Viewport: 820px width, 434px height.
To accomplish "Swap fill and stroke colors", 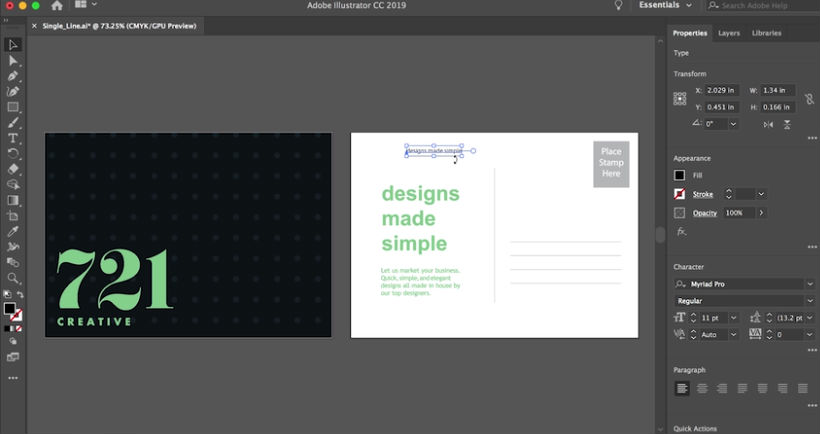I will 20,294.
